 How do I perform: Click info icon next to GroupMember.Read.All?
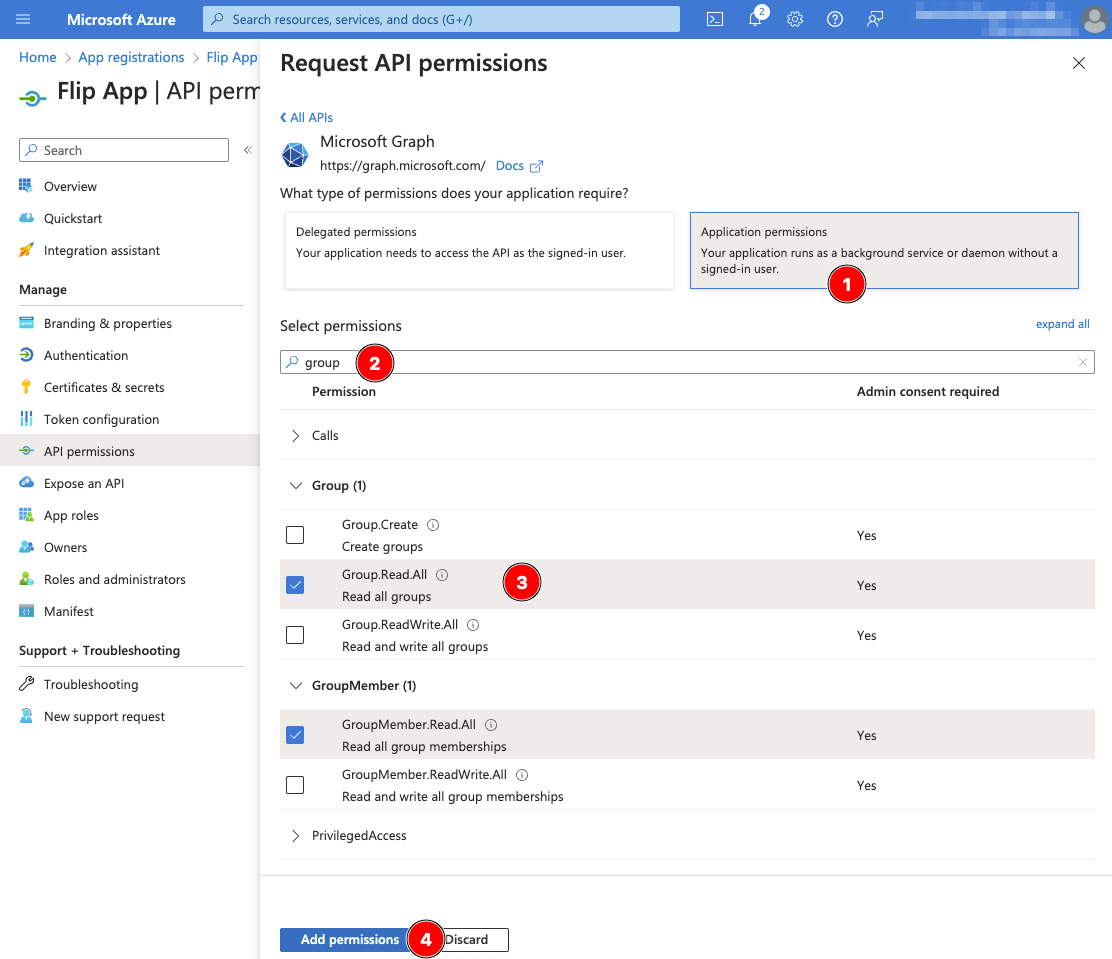pyautogui.click(x=491, y=725)
